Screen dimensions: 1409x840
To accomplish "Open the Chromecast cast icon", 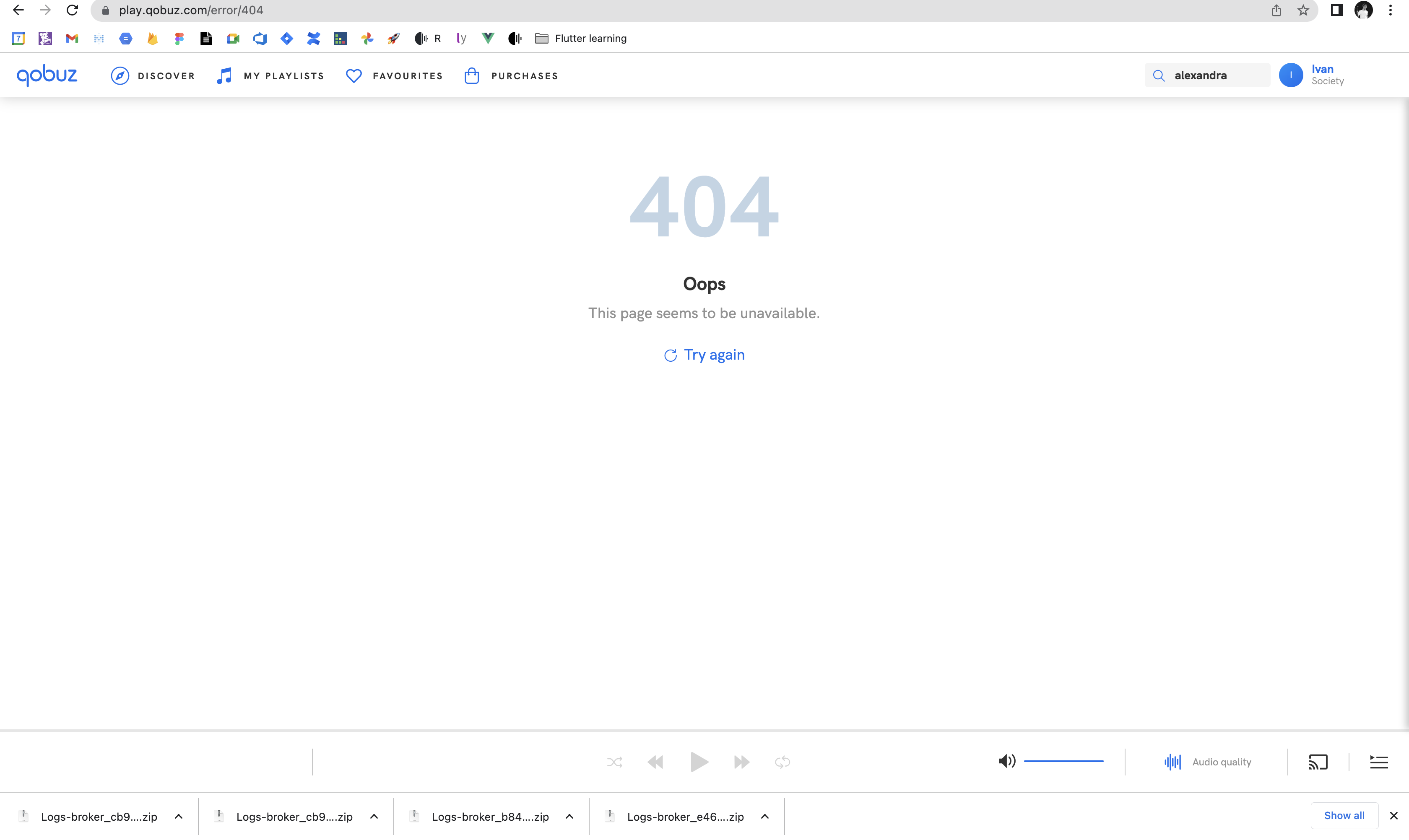I will [x=1318, y=762].
